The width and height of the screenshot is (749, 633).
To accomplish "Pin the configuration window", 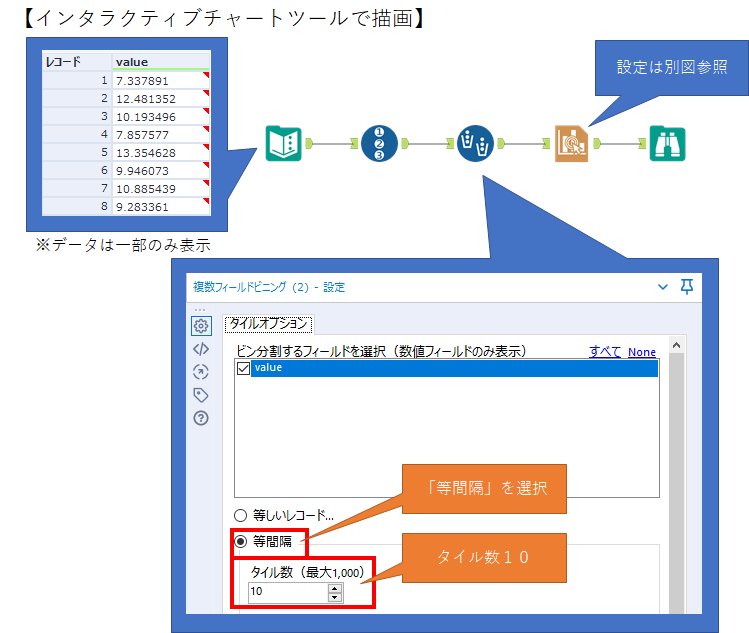I will pyautogui.click(x=687, y=287).
